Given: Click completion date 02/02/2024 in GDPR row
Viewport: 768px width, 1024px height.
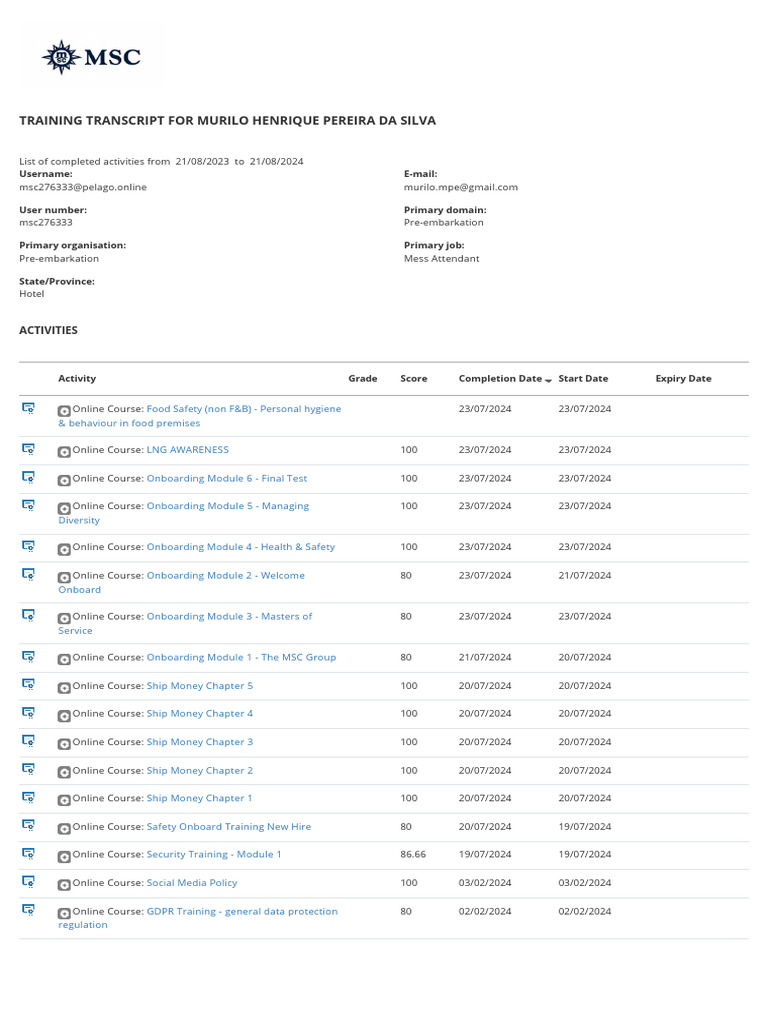Looking at the screenshot, I should (x=485, y=912).
